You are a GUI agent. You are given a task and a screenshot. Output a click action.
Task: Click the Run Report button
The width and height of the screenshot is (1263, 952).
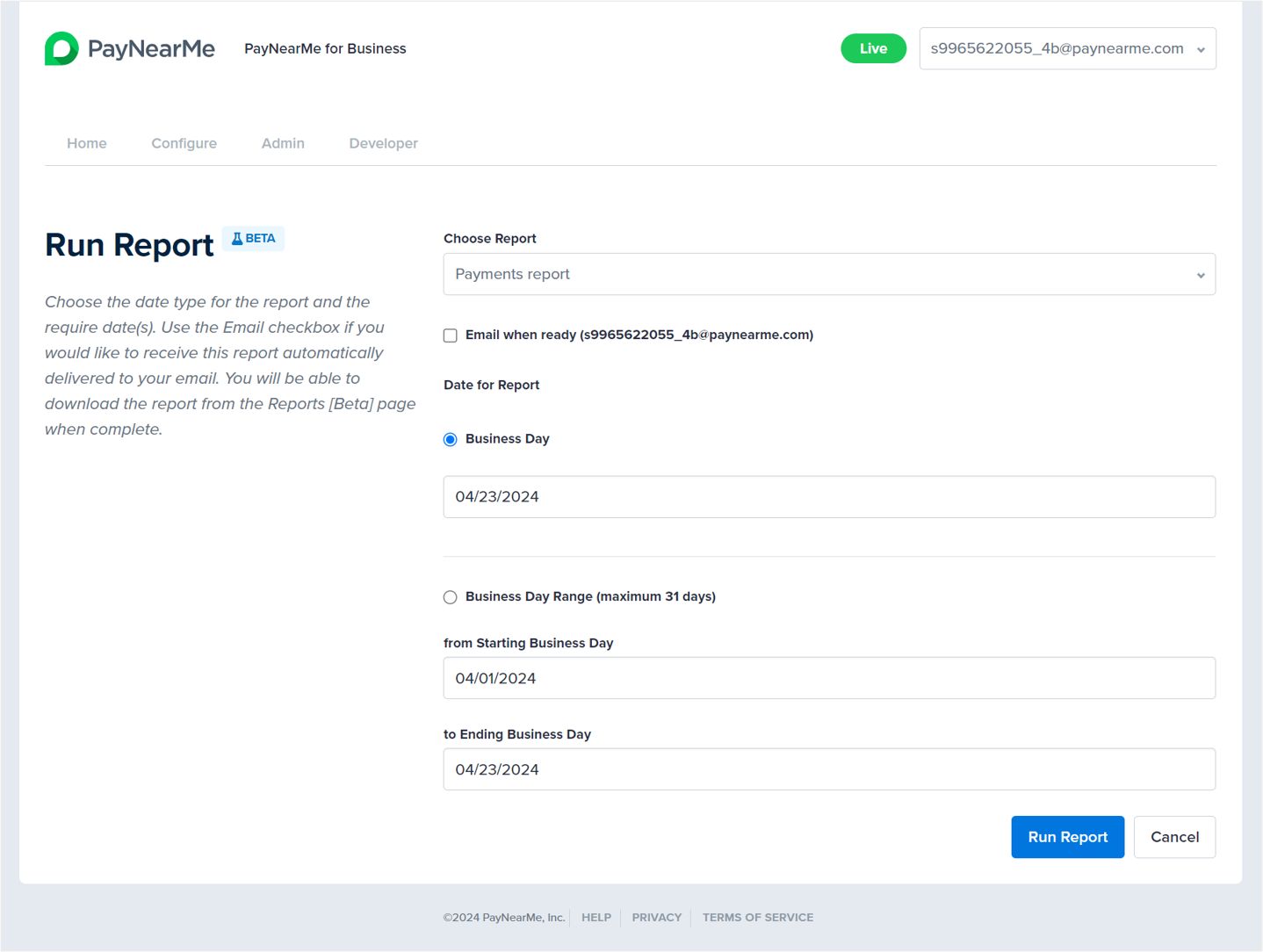pos(1067,837)
